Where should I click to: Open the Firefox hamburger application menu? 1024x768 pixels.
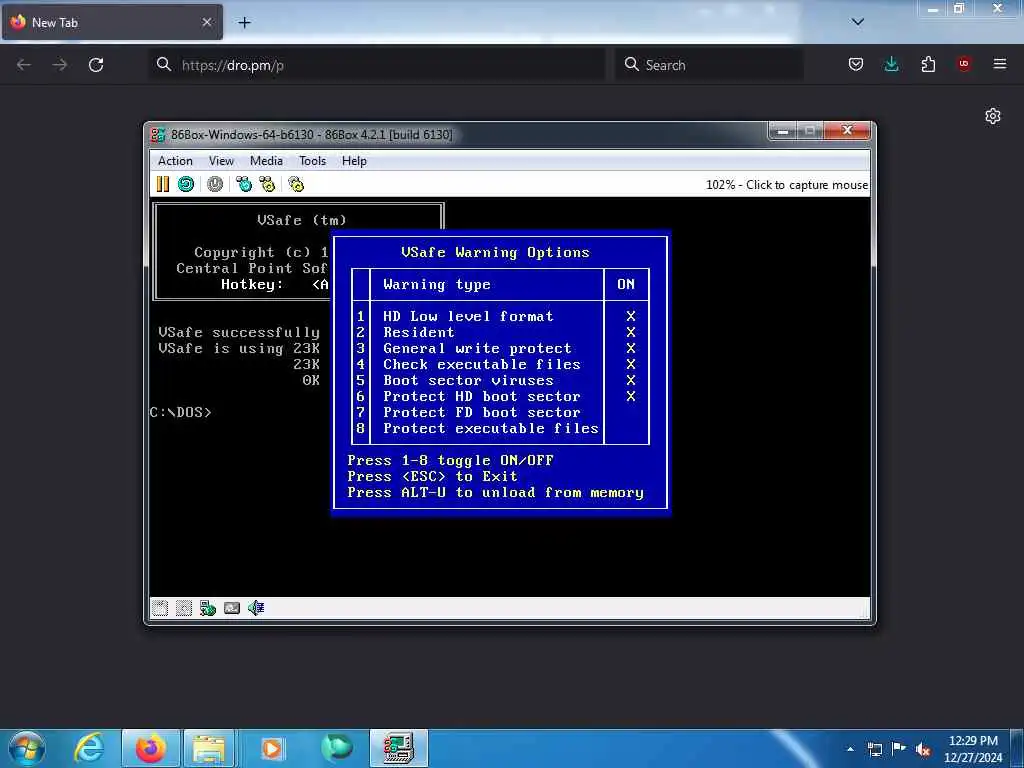pyautogui.click(x=1000, y=64)
